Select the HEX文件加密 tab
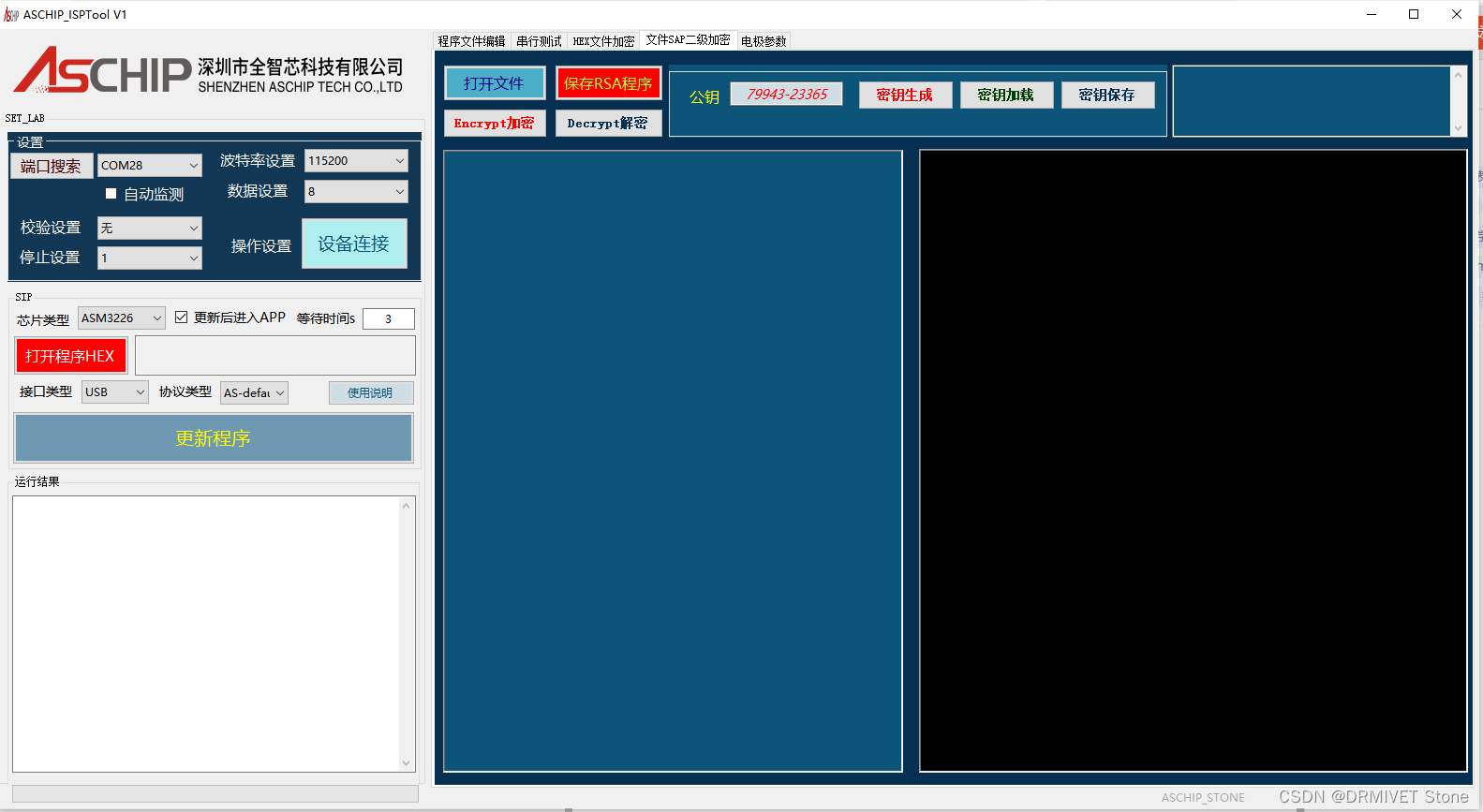Viewport: 1483px width, 812px height. tap(603, 41)
